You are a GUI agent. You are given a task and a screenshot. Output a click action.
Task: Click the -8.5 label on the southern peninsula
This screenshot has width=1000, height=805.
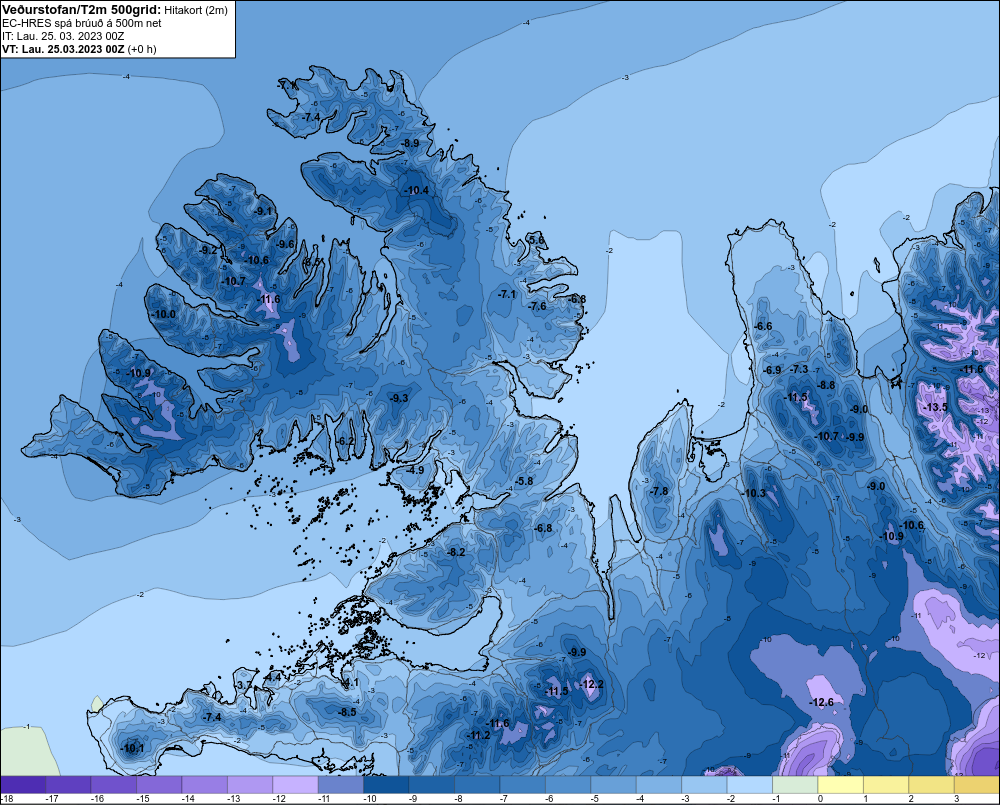pyautogui.click(x=348, y=712)
